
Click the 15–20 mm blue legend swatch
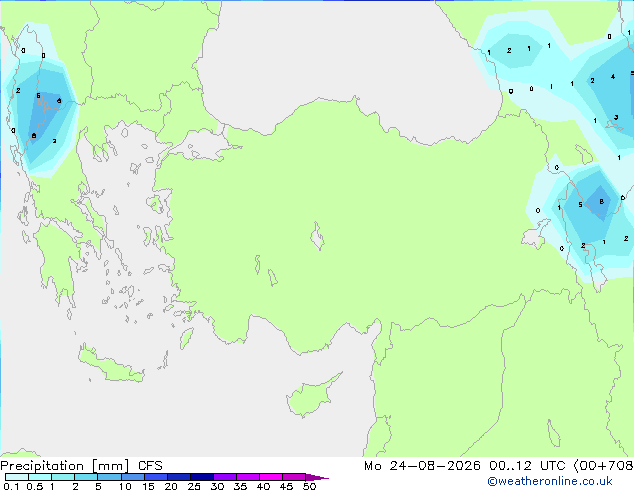click(x=155, y=477)
